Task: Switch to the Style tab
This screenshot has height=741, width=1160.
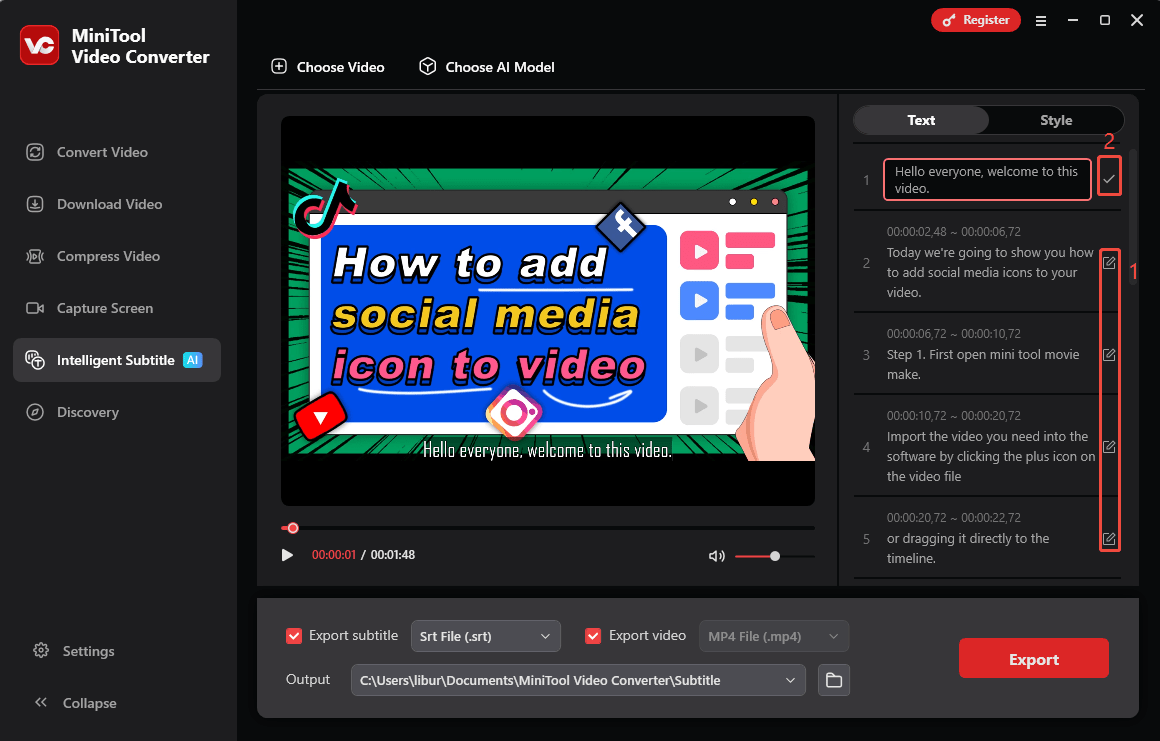Action: pos(1056,120)
